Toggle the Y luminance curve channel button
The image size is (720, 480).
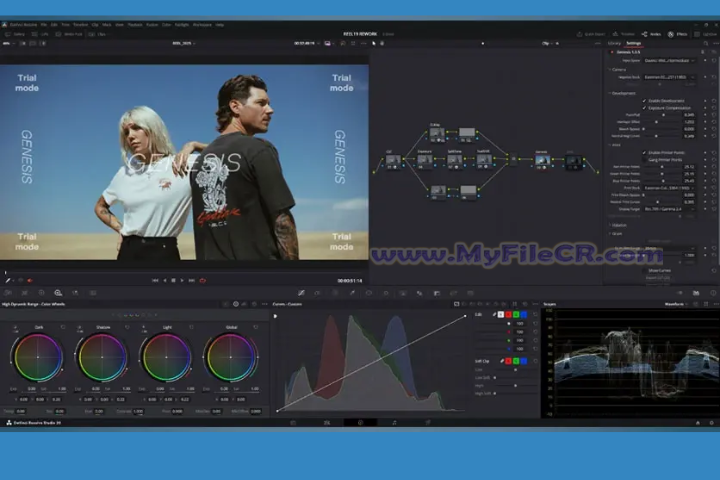point(501,315)
